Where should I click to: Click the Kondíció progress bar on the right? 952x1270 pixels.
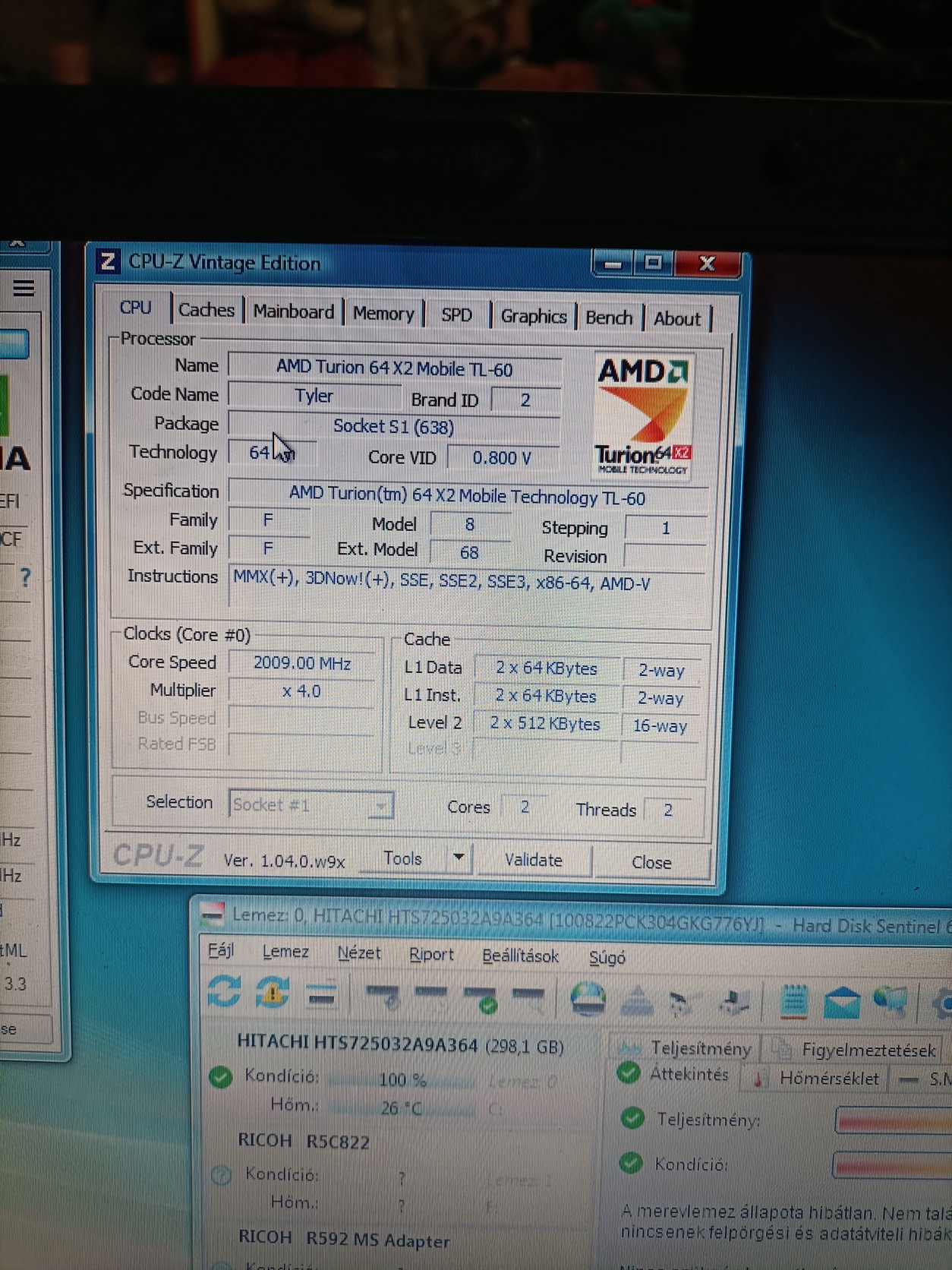coord(893,1166)
